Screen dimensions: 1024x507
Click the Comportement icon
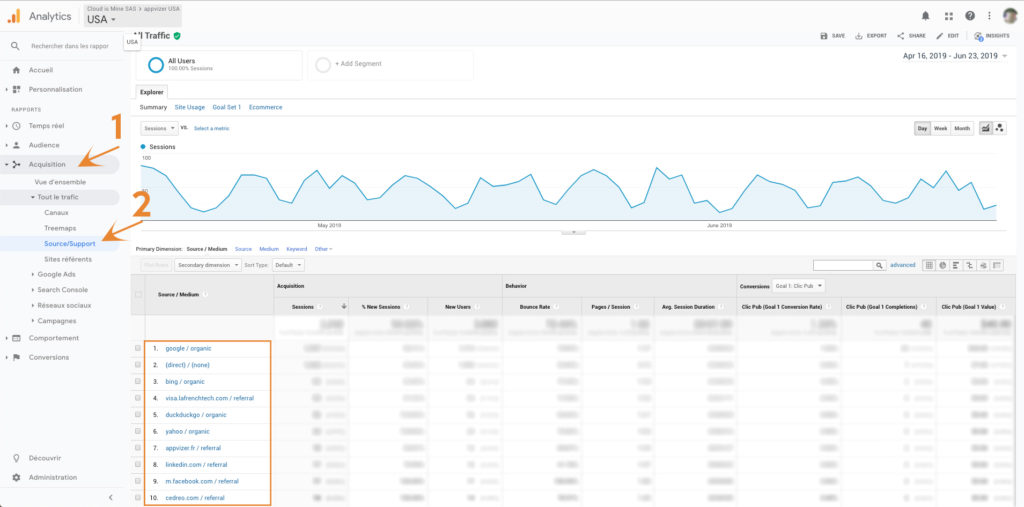[16, 338]
